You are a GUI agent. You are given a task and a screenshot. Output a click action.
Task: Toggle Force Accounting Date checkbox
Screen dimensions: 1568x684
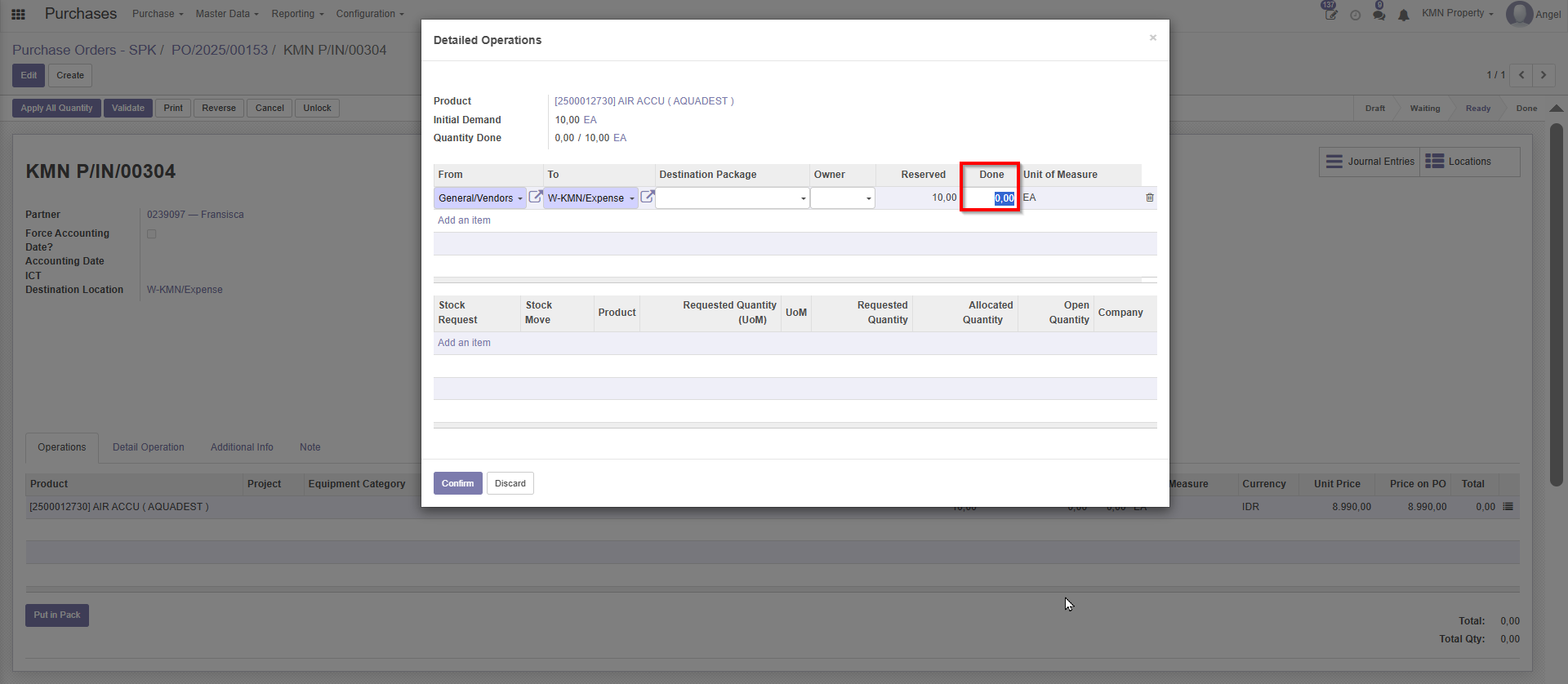tap(151, 233)
